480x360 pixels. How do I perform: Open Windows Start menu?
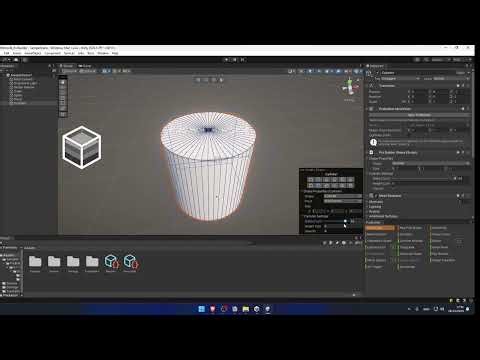201,309
